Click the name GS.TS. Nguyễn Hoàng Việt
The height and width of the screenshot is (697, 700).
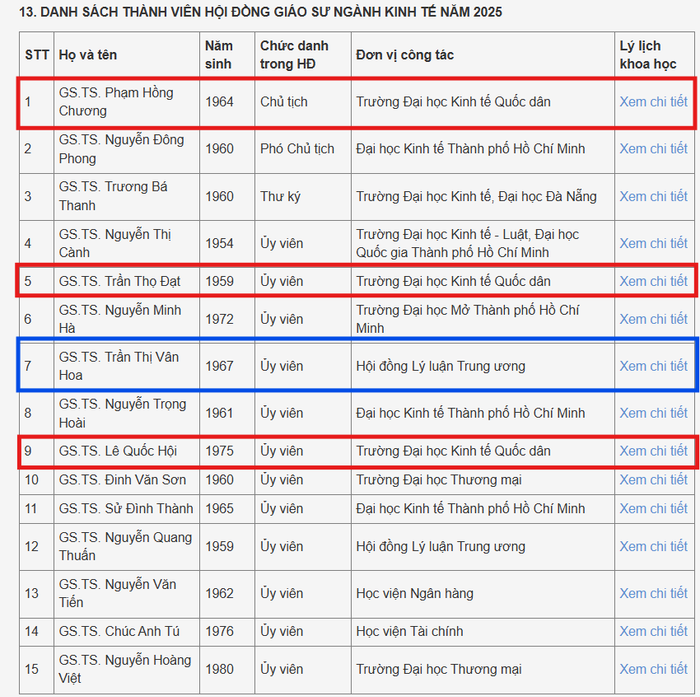point(125,669)
